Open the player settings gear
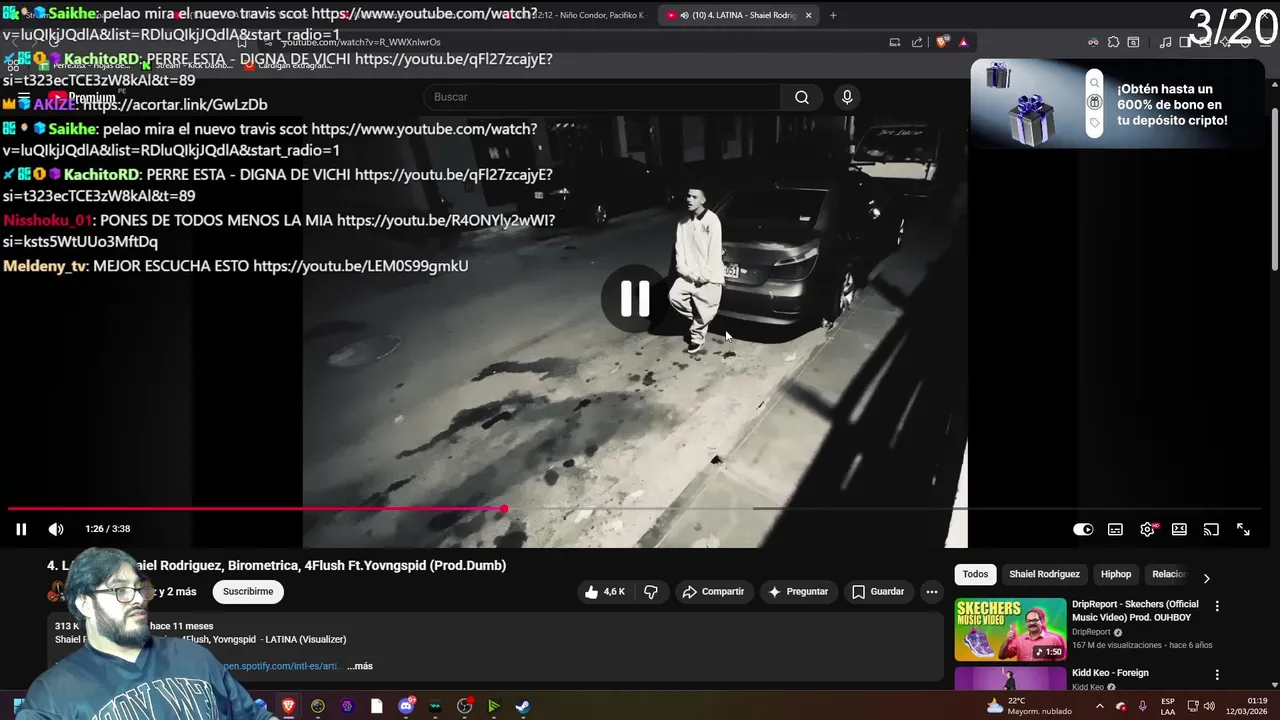Viewport: 1280px width, 720px height. click(1147, 529)
